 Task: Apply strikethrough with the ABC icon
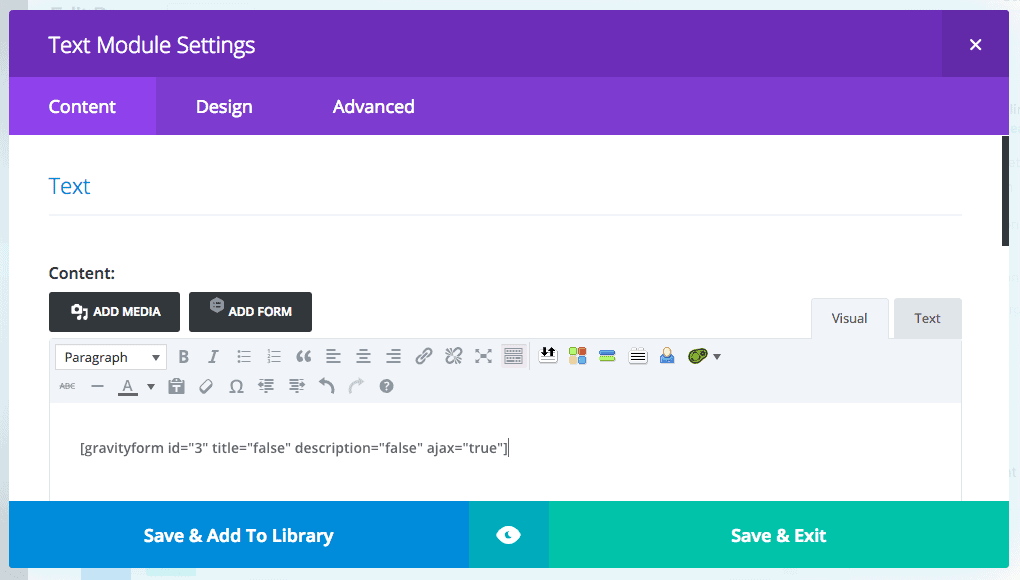click(x=67, y=386)
